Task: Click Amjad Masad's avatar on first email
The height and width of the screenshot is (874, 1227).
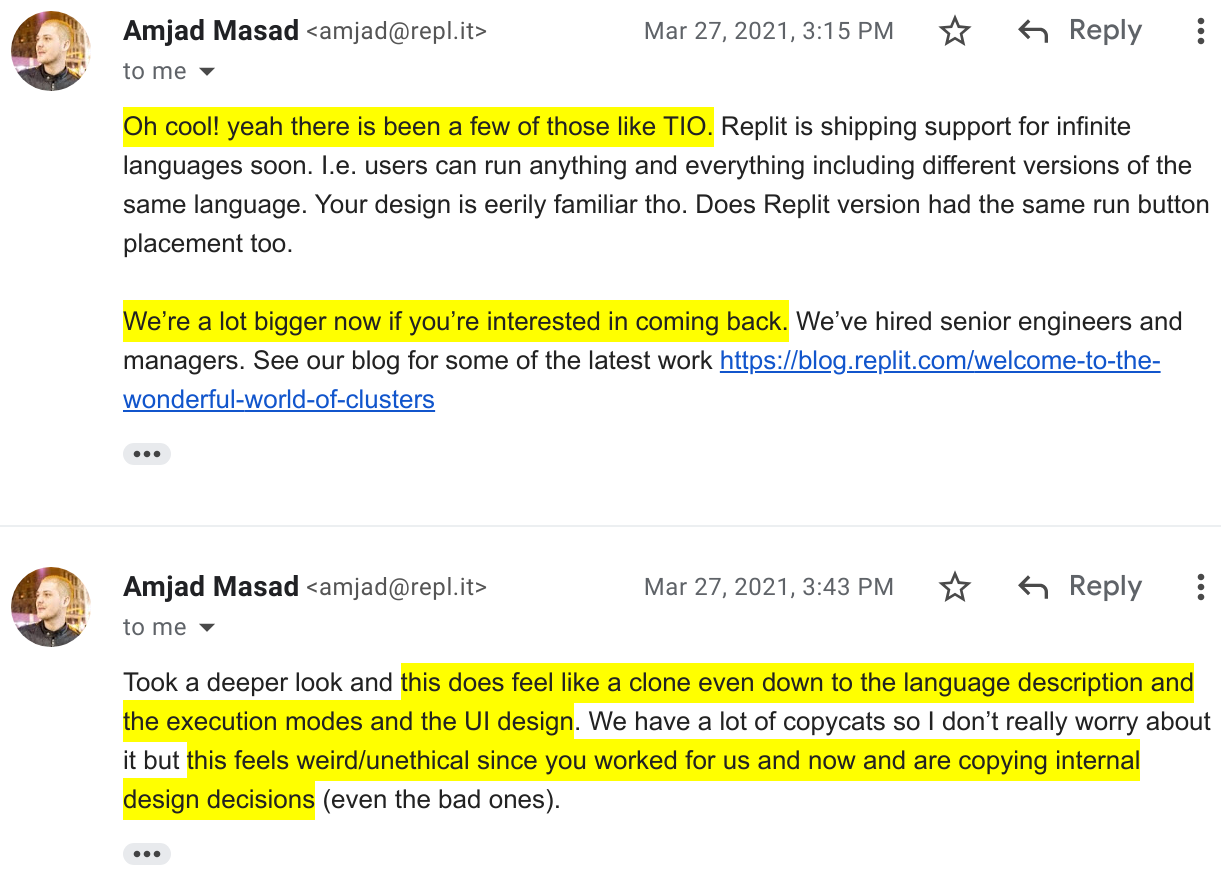Action: click(51, 51)
